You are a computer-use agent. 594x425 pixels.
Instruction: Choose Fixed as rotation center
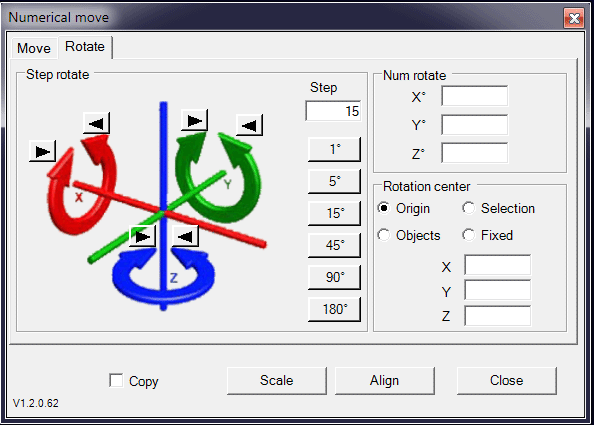[488, 235]
